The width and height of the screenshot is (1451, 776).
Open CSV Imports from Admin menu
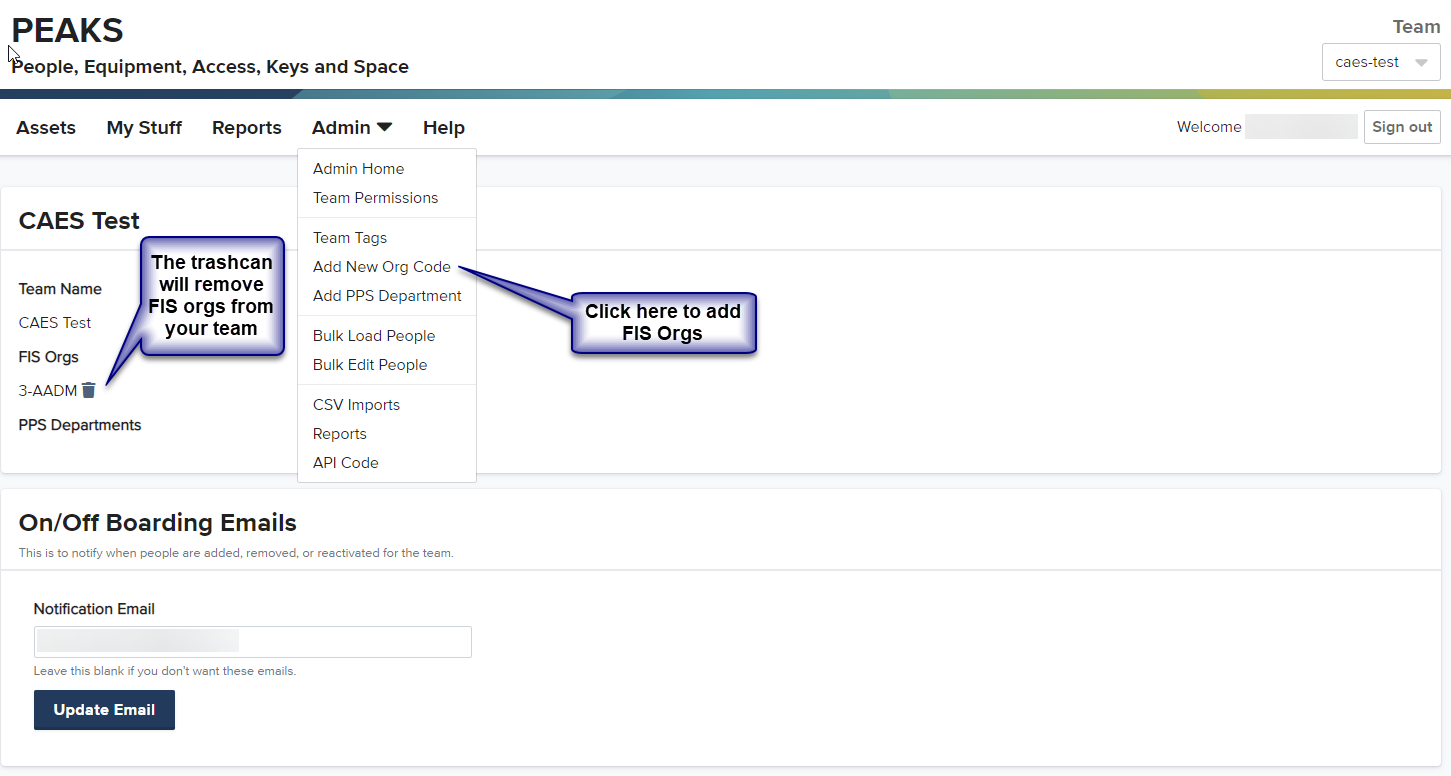tap(356, 405)
